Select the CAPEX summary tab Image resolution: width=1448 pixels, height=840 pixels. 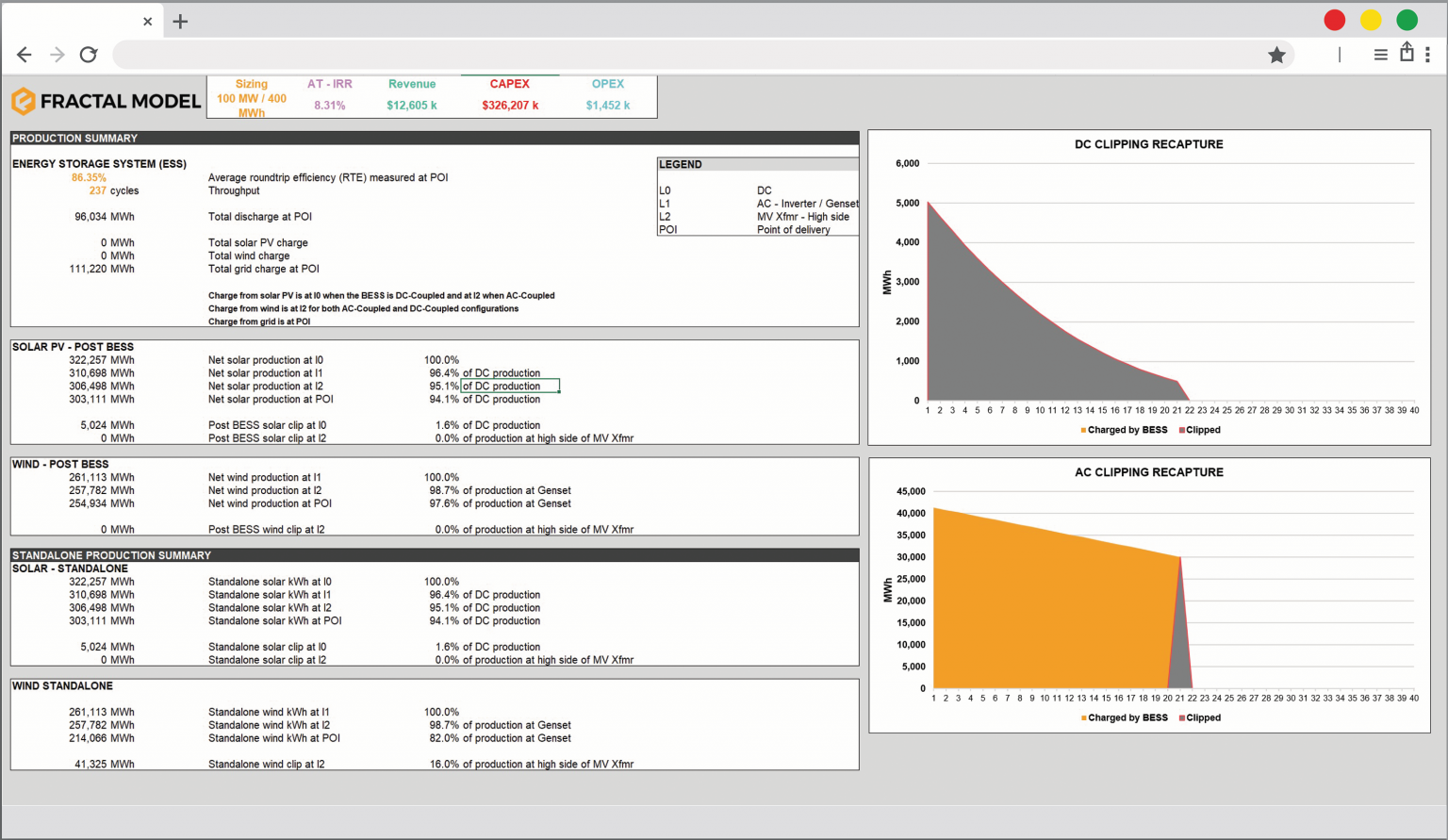click(x=510, y=95)
